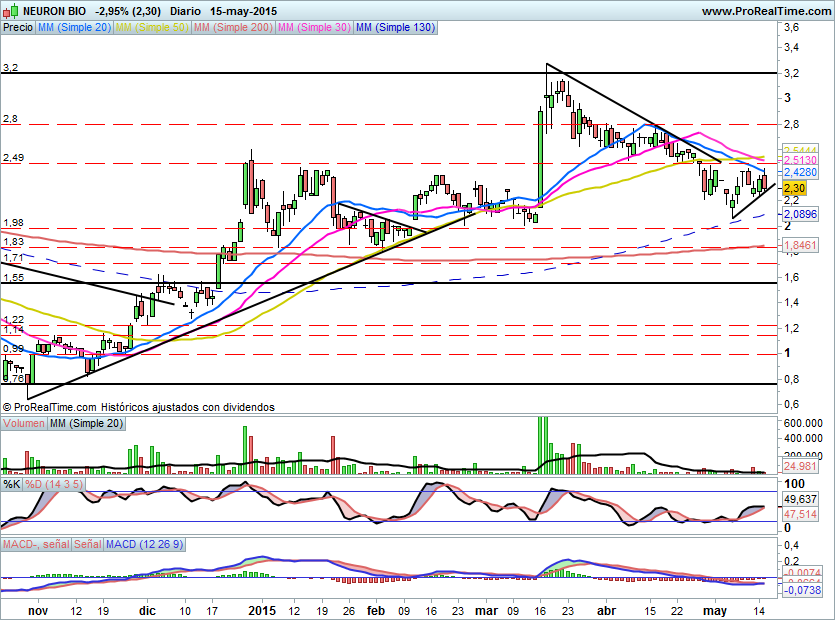This screenshot has height=620, width=835.
Task: Click the red Señal label
Action: tap(88, 544)
